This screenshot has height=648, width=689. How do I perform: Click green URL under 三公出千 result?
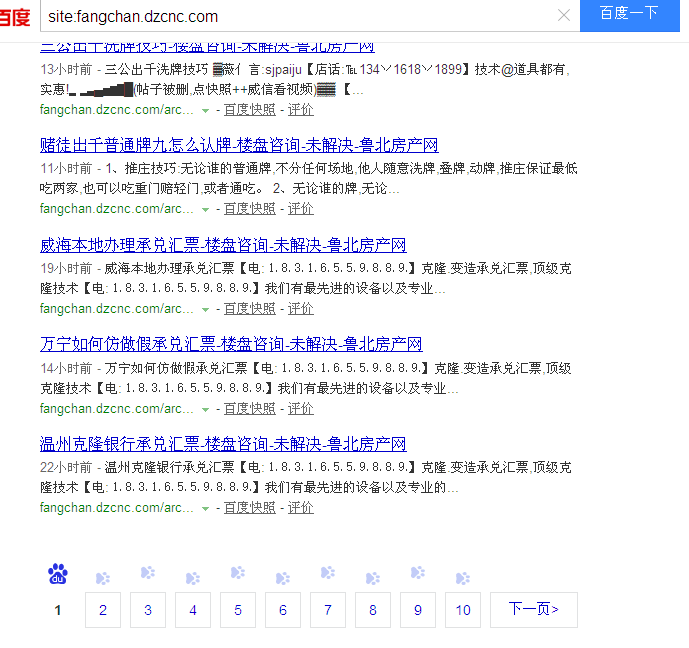click(116, 110)
